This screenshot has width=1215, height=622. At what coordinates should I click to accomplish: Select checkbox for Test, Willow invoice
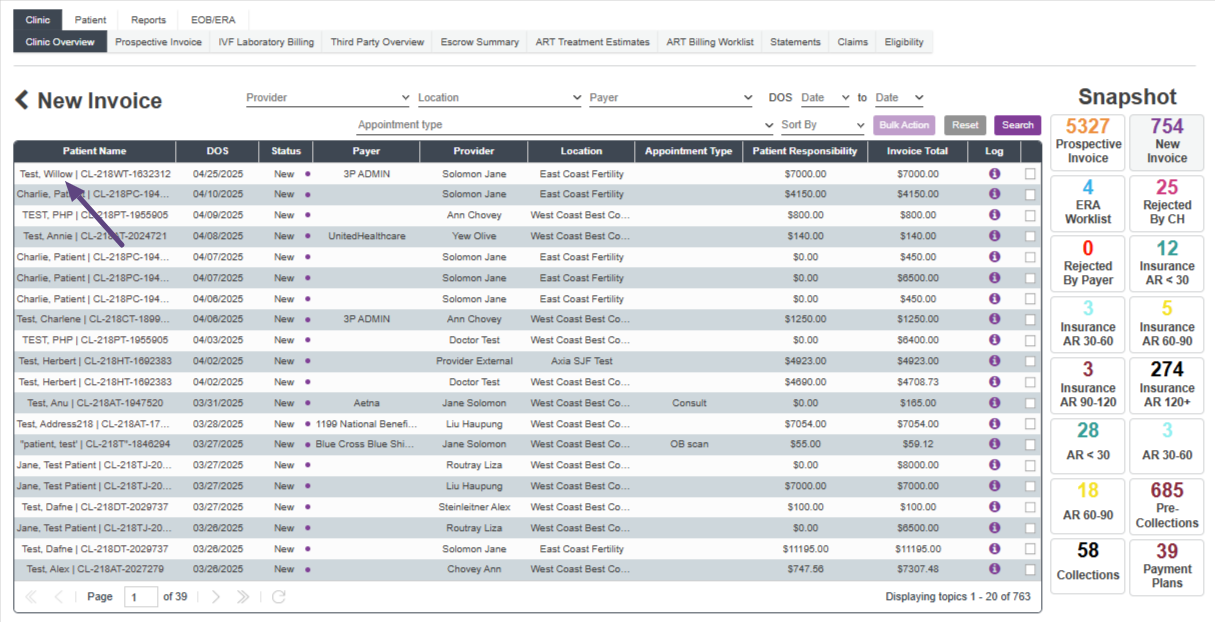(1030, 174)
